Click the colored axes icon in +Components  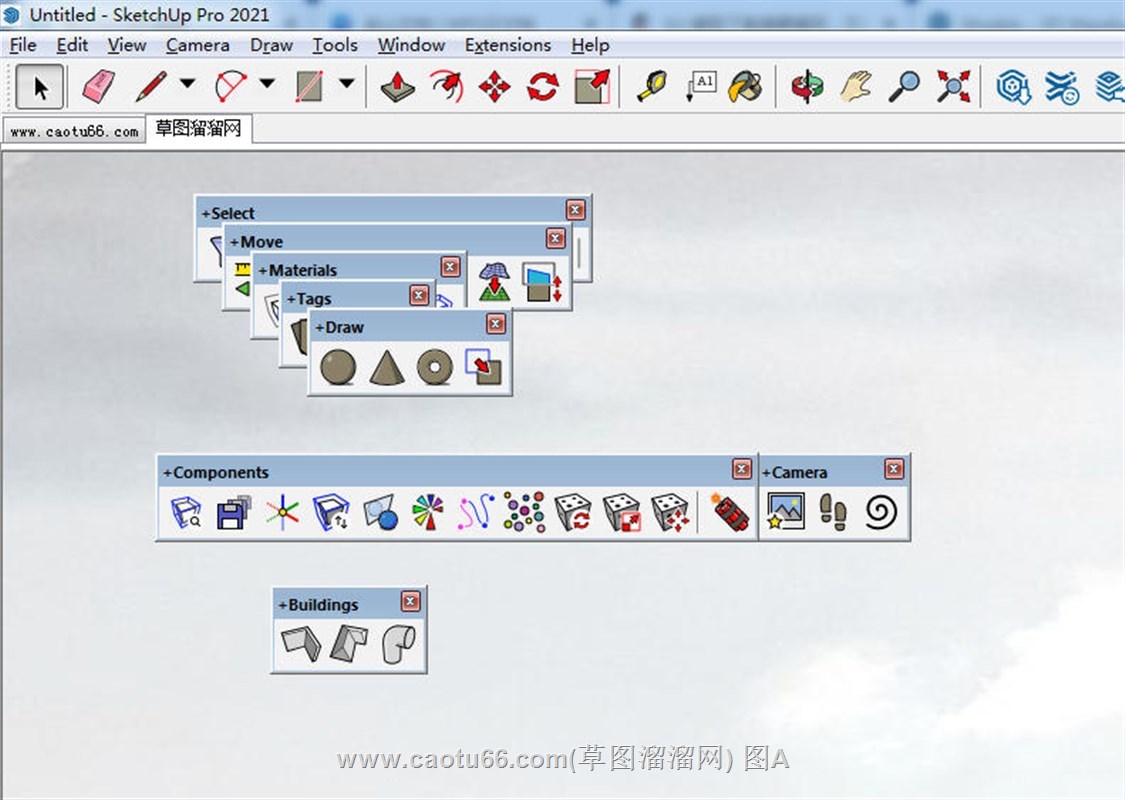(x=283, y=512)
